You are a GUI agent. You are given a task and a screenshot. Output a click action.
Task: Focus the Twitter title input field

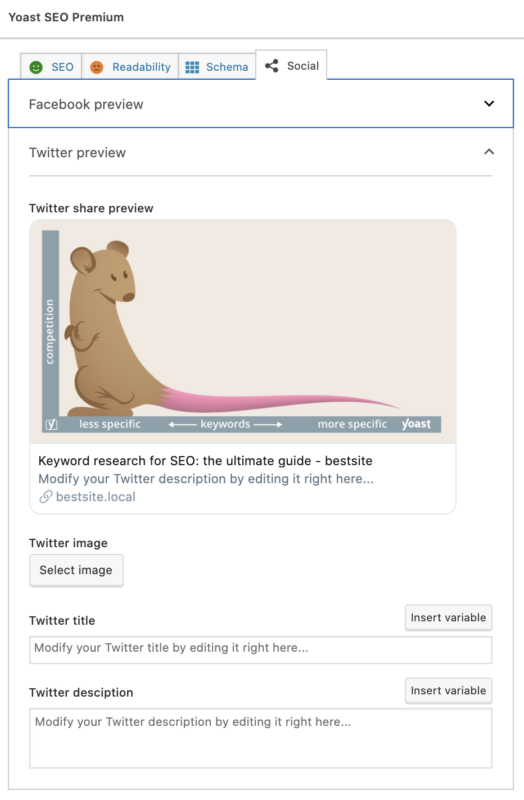(261, 649)
